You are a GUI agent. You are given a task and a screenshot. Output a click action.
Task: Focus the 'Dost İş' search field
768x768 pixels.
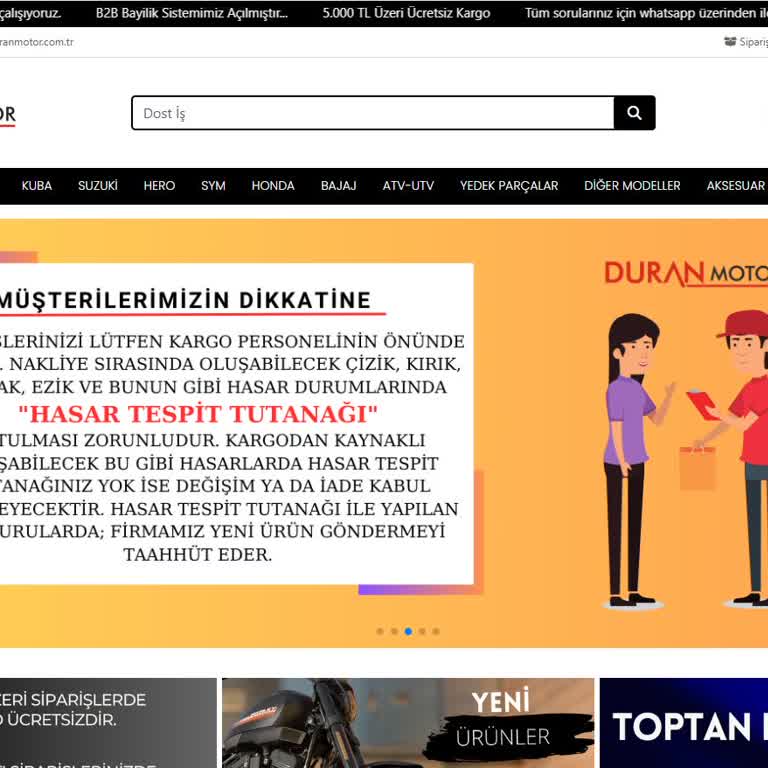point(373,113)
